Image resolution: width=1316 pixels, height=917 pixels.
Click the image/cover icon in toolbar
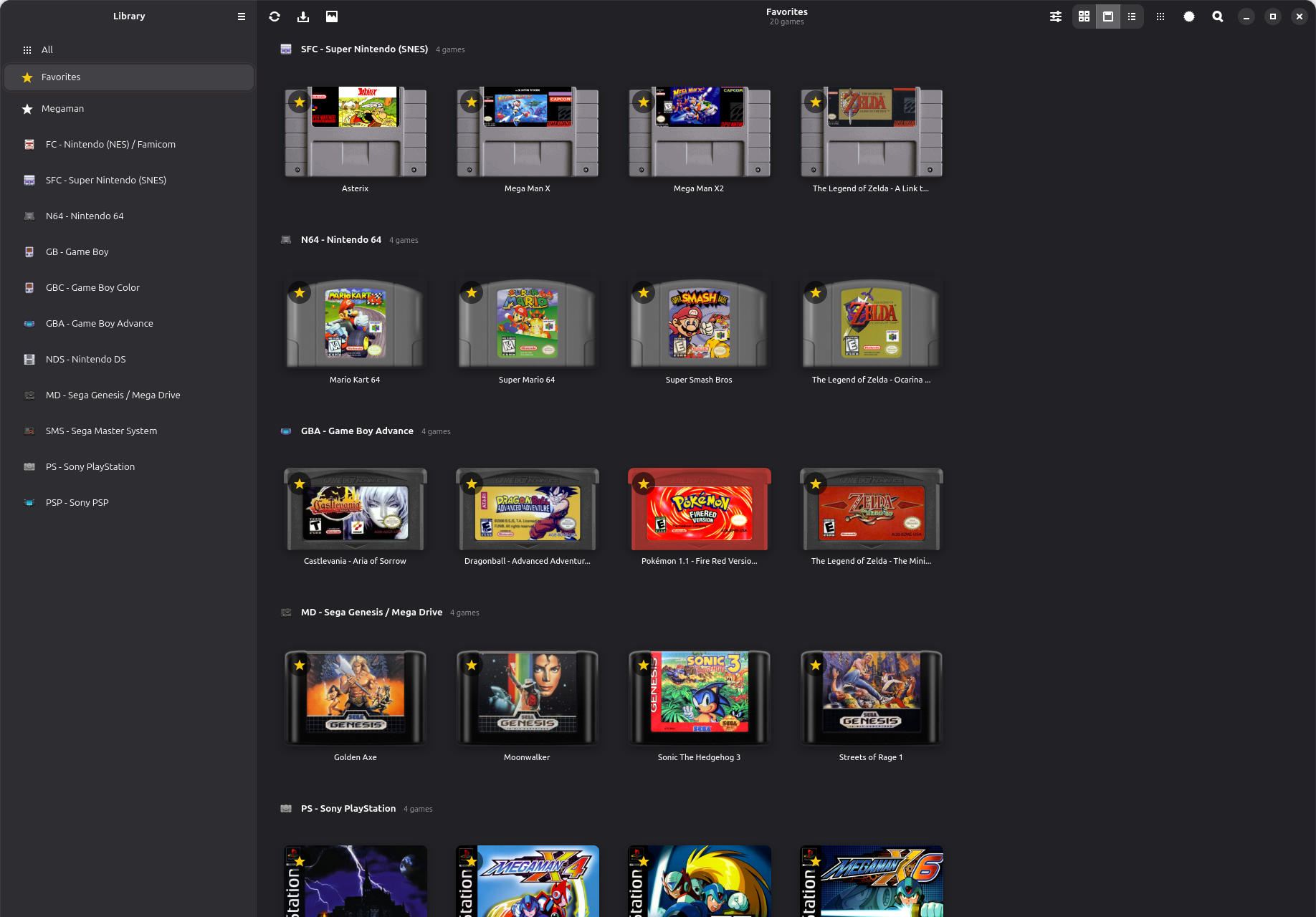pos(332,16)
